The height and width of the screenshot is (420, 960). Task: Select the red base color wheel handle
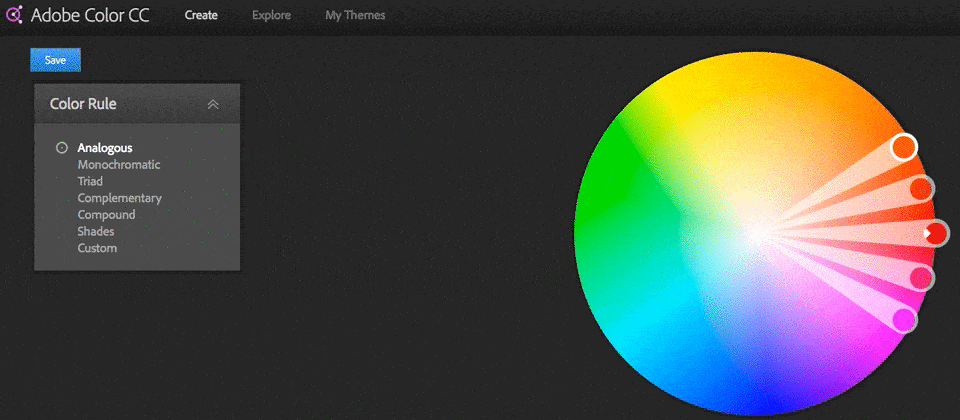pos(936,233)
